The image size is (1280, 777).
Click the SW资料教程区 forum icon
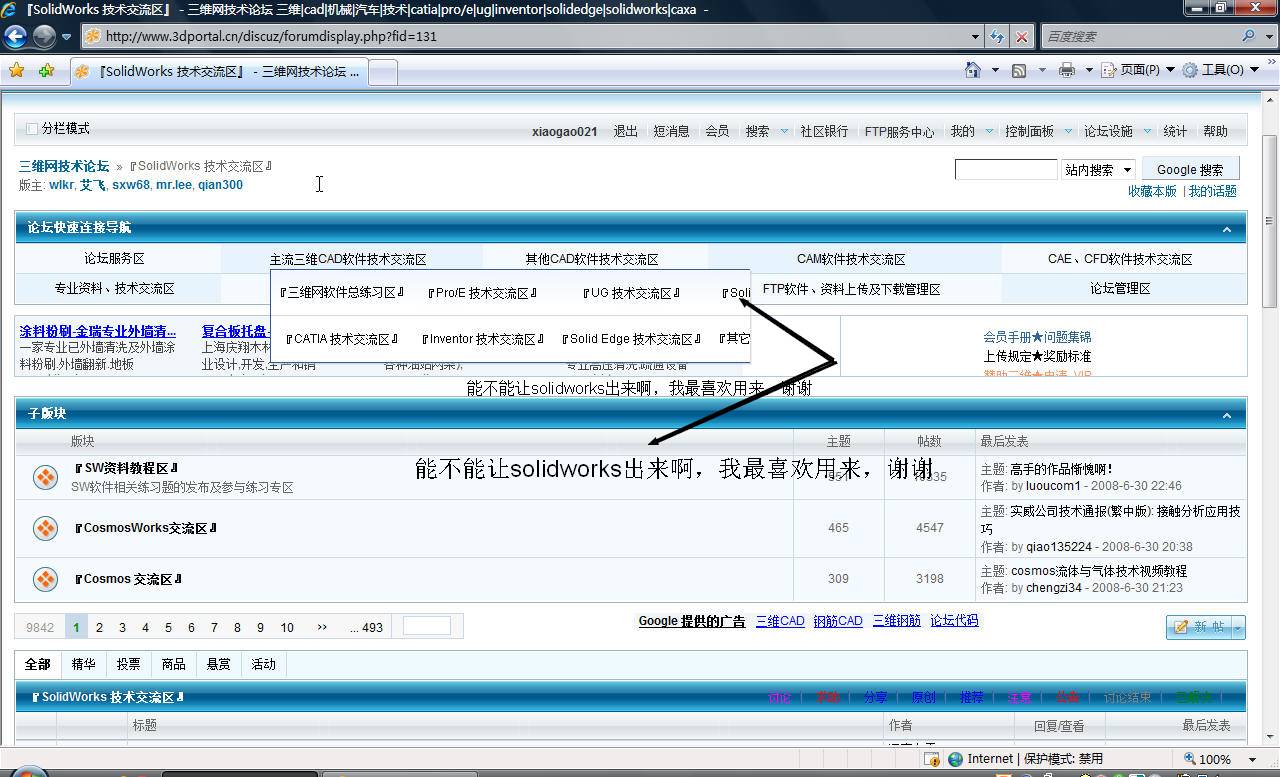(45, 477)
